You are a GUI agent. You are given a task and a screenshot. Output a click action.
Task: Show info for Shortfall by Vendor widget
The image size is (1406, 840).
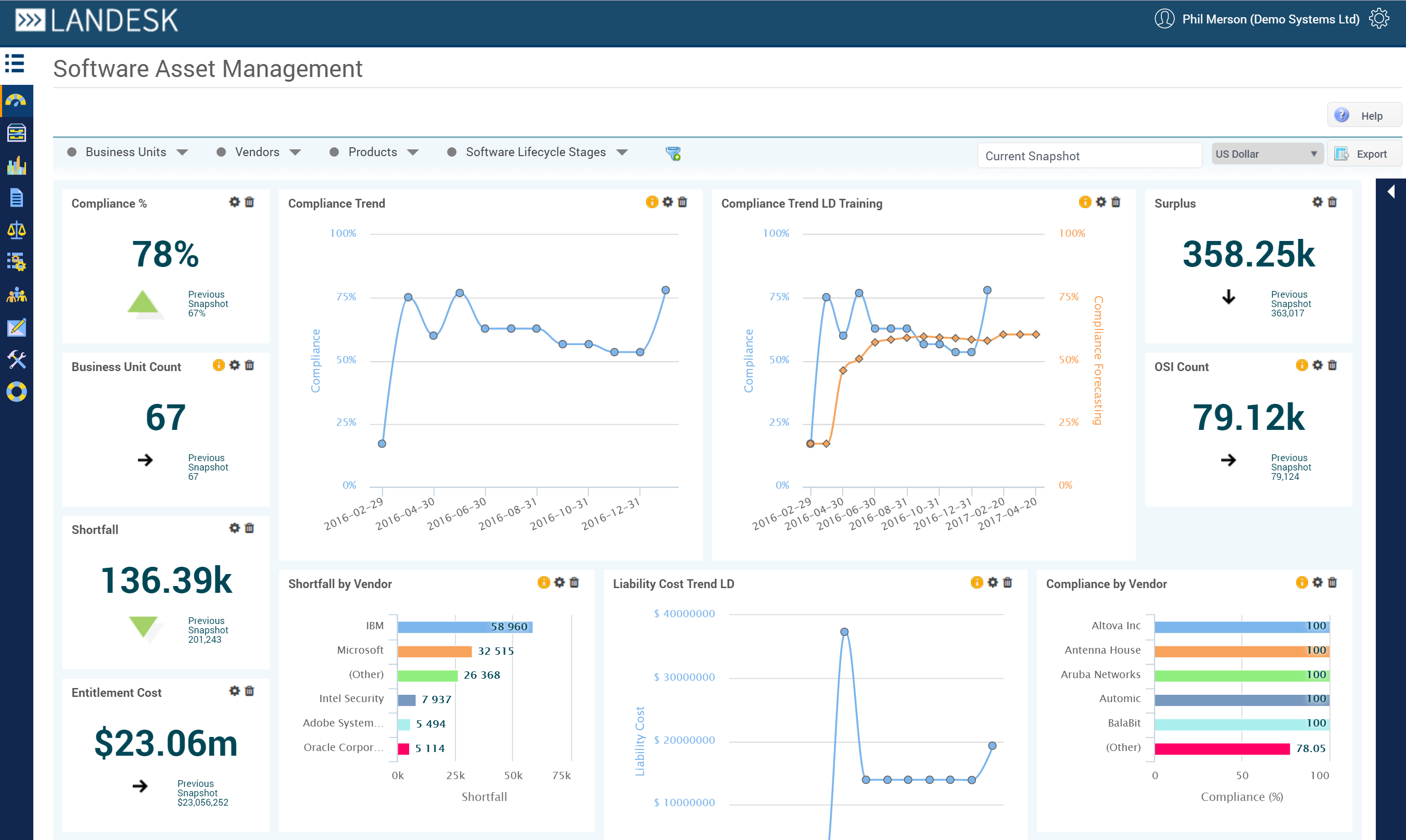click(x=543, y=582)
